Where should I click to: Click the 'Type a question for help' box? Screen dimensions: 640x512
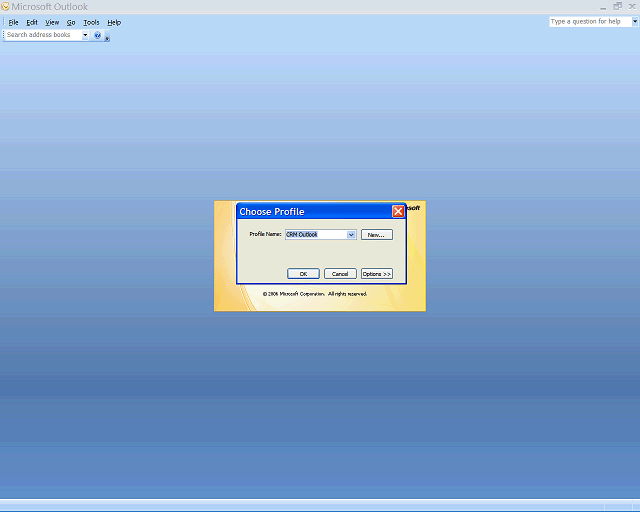click(x=590, y=22)
